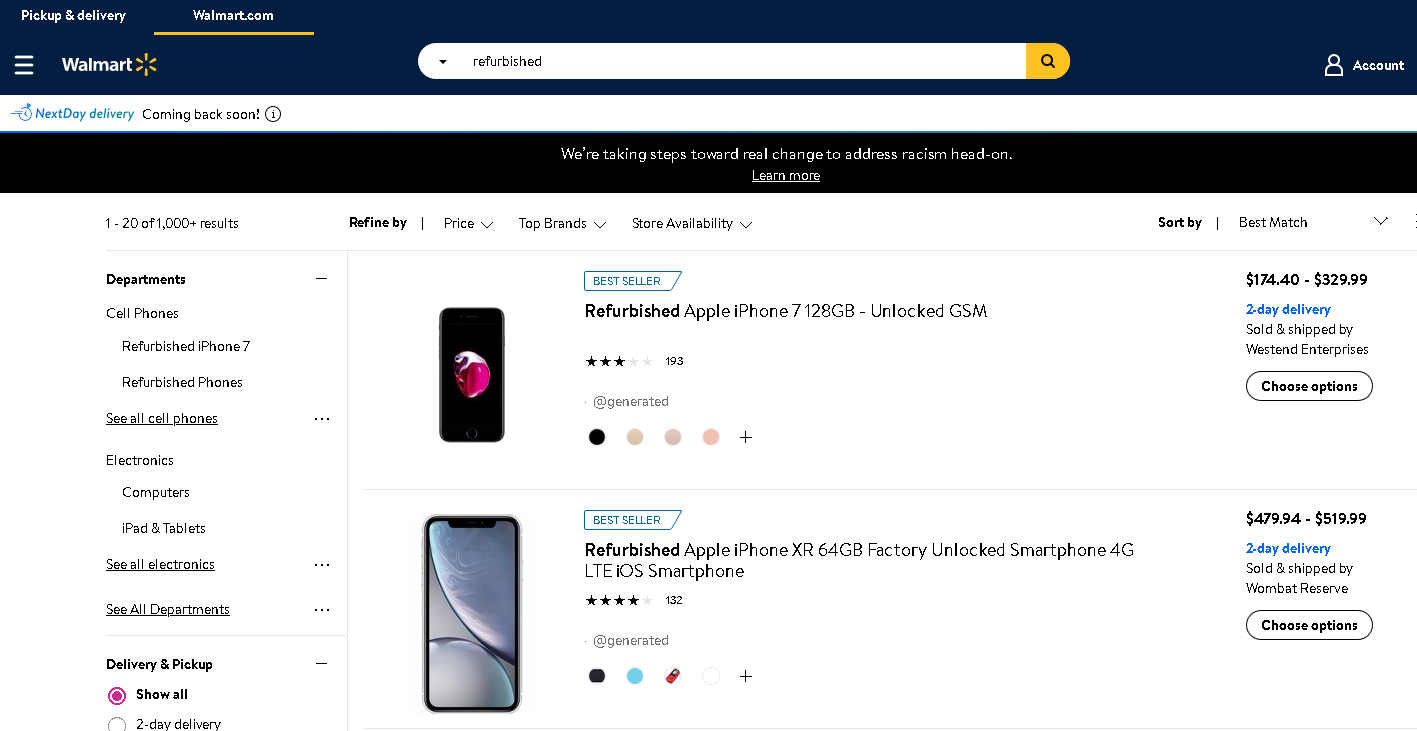Select the 2-day delivery radio option
Screen dimensions: 1417x731
tap(117, 725)
